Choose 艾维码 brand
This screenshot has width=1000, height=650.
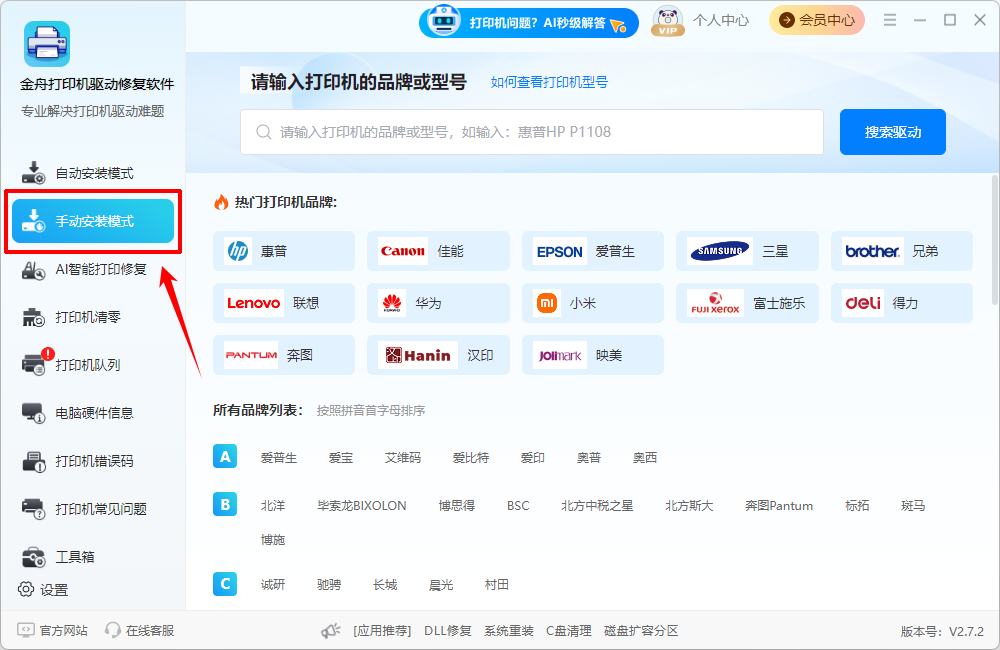pos(402,457)
